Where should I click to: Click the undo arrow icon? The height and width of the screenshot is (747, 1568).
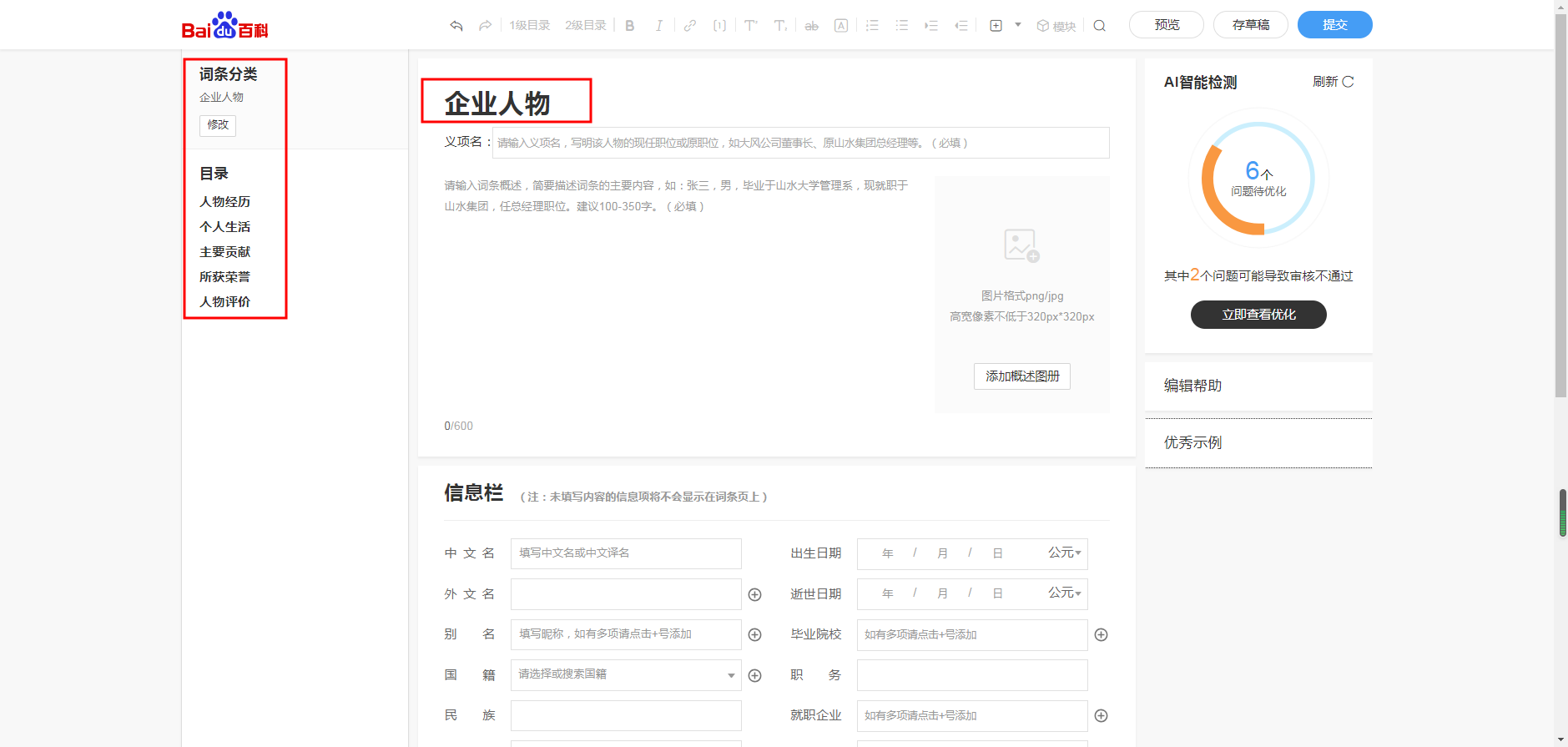click(456, 26)
